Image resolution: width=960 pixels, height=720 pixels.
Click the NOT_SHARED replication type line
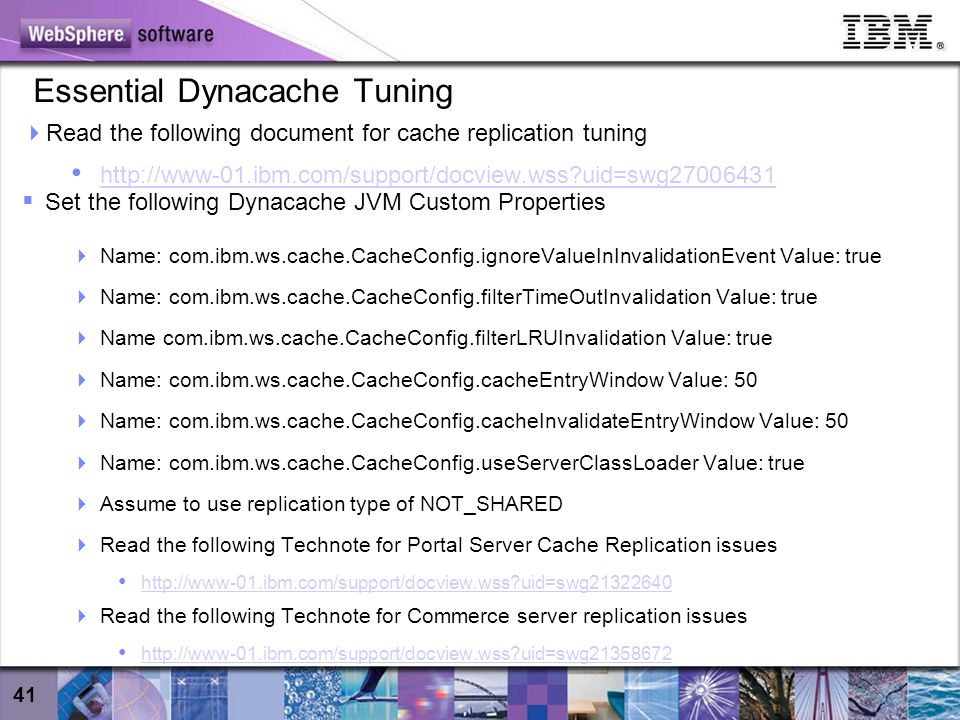pos(331,504)
